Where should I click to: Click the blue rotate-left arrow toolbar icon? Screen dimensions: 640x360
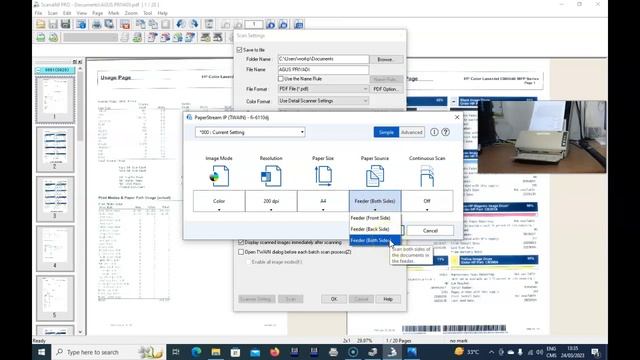[181, 24]
